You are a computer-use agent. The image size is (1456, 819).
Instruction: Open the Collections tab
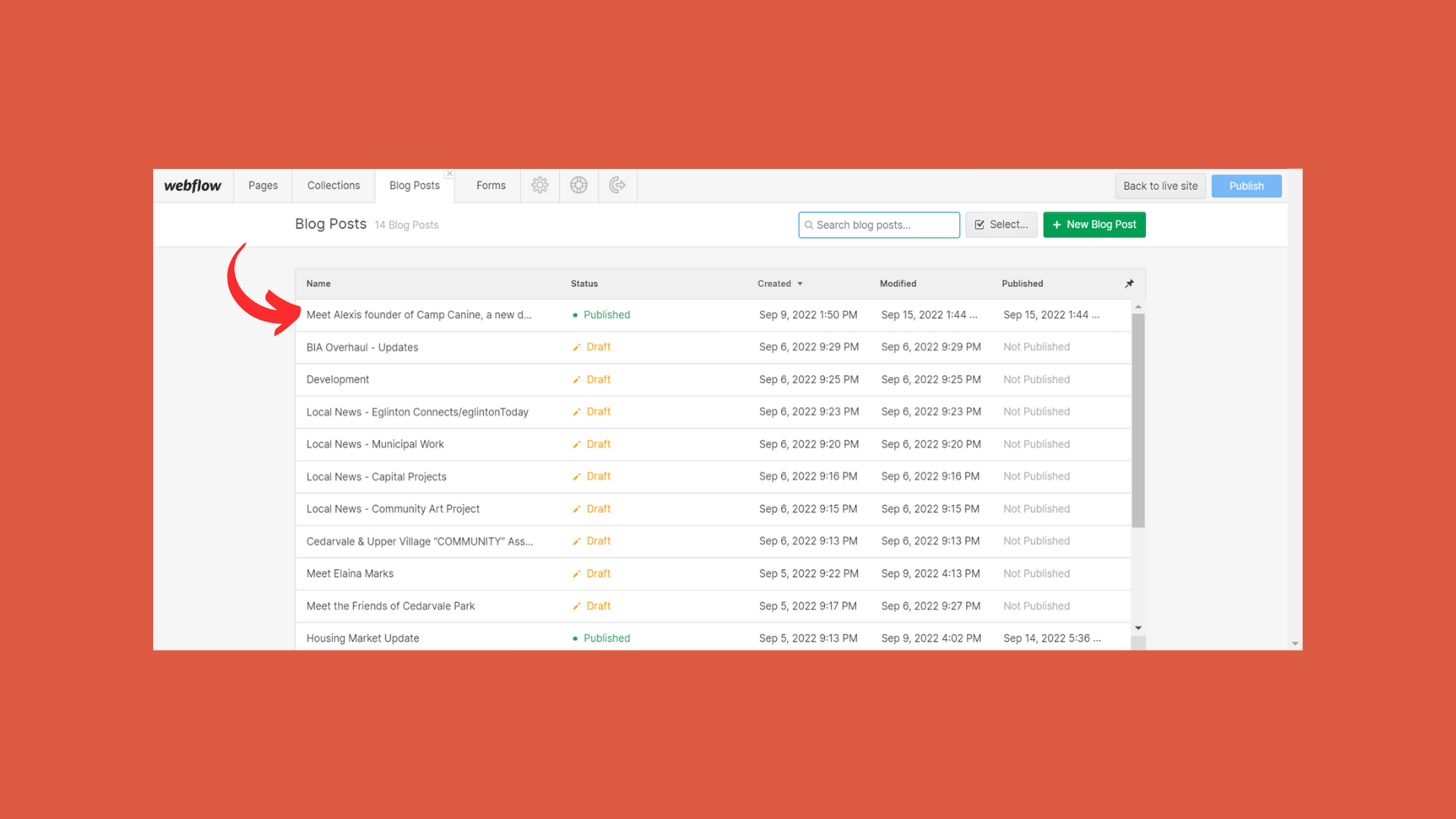(333, 186)
